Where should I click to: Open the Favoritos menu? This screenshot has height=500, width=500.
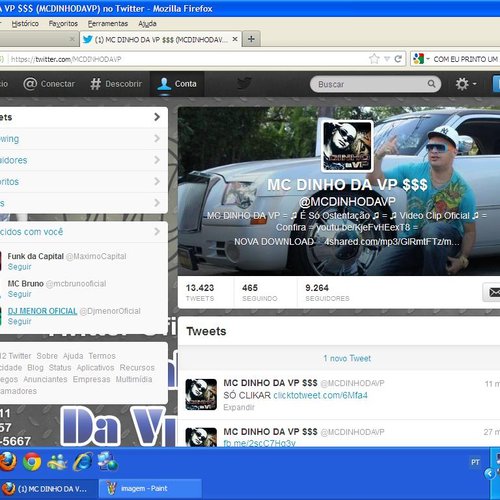63,24
